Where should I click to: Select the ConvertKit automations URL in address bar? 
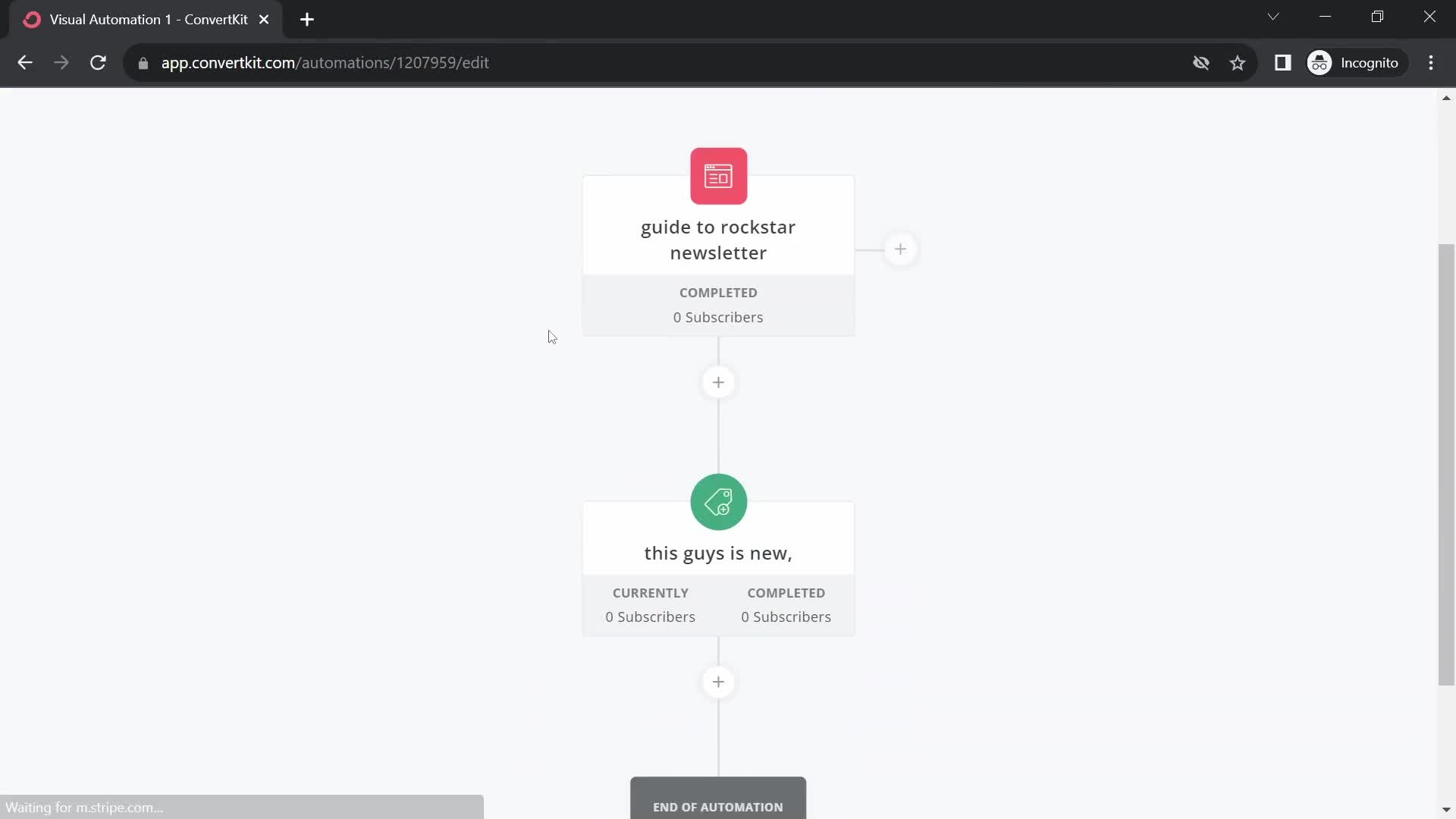click(x=325, y=62)
